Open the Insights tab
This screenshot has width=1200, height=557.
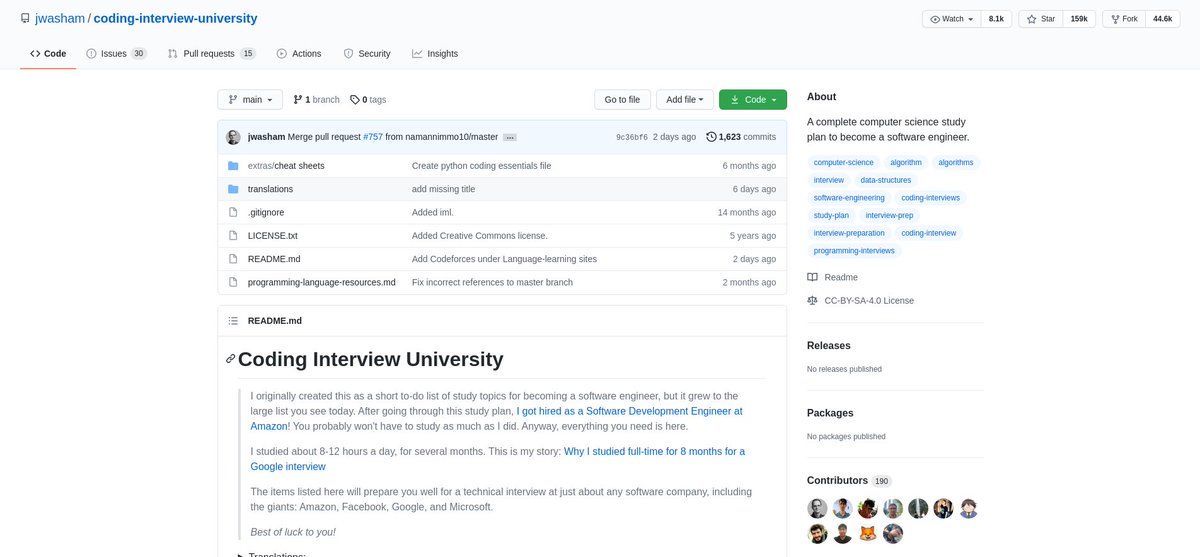(435, 53)
